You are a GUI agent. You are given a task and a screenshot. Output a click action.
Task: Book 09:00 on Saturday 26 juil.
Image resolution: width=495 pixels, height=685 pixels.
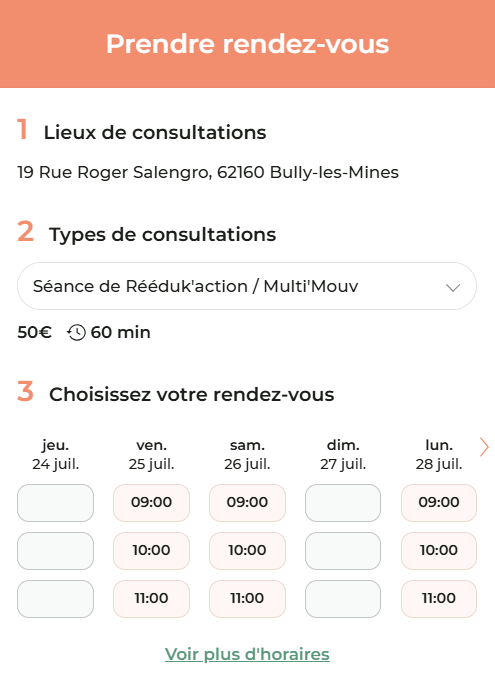[247, 502]
